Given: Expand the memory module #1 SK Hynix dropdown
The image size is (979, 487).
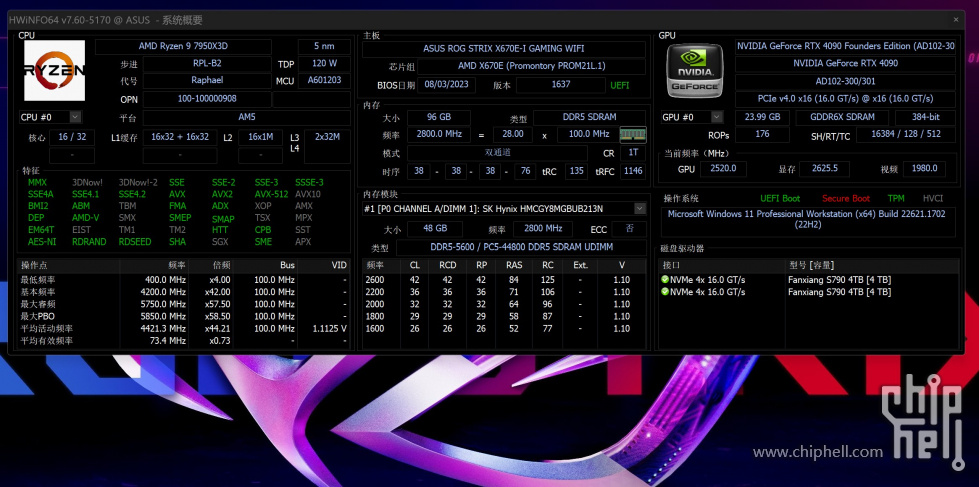Looking at the screenshot, I should (x=640, y=209).
